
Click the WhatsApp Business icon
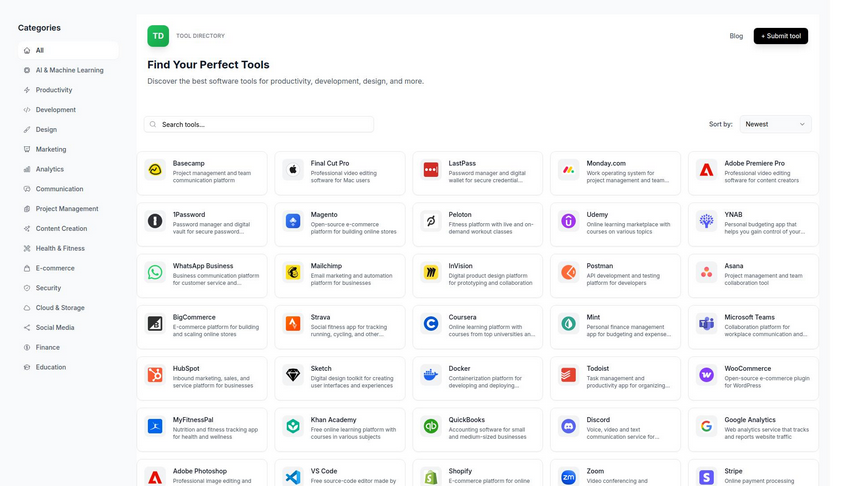pyautogui.click(x=155, y=272)
